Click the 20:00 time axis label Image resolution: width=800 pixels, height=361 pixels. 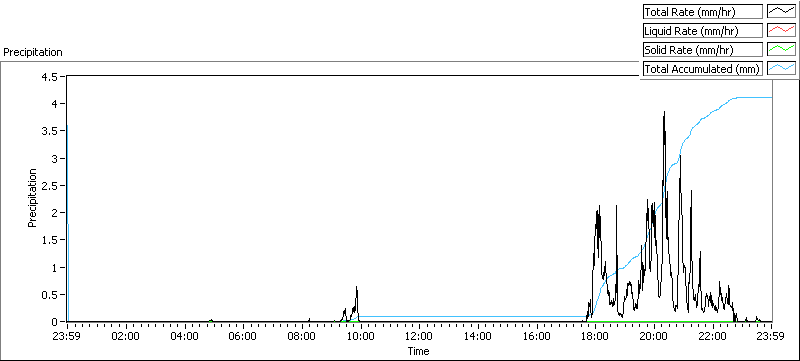click(x=654, y=336)
